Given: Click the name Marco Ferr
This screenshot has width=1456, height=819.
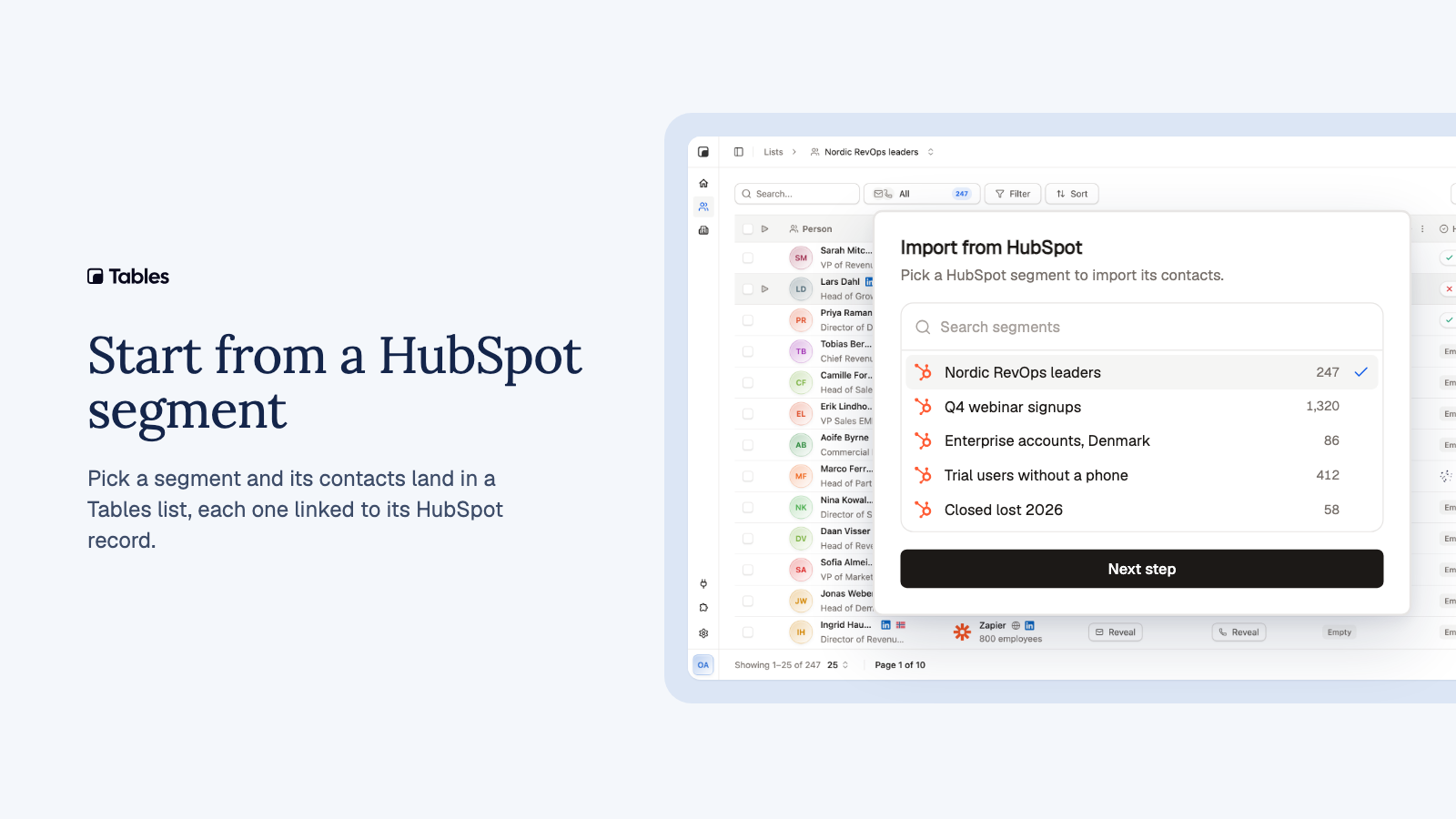Looking at the screenshot, I should pyautogui.click(x=846, y=470).
